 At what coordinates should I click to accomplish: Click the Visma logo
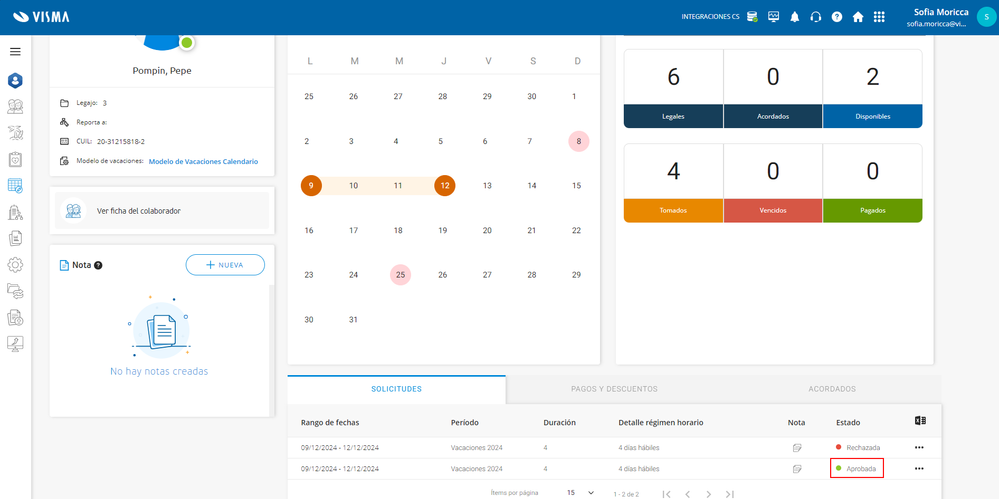pos(41,17)
